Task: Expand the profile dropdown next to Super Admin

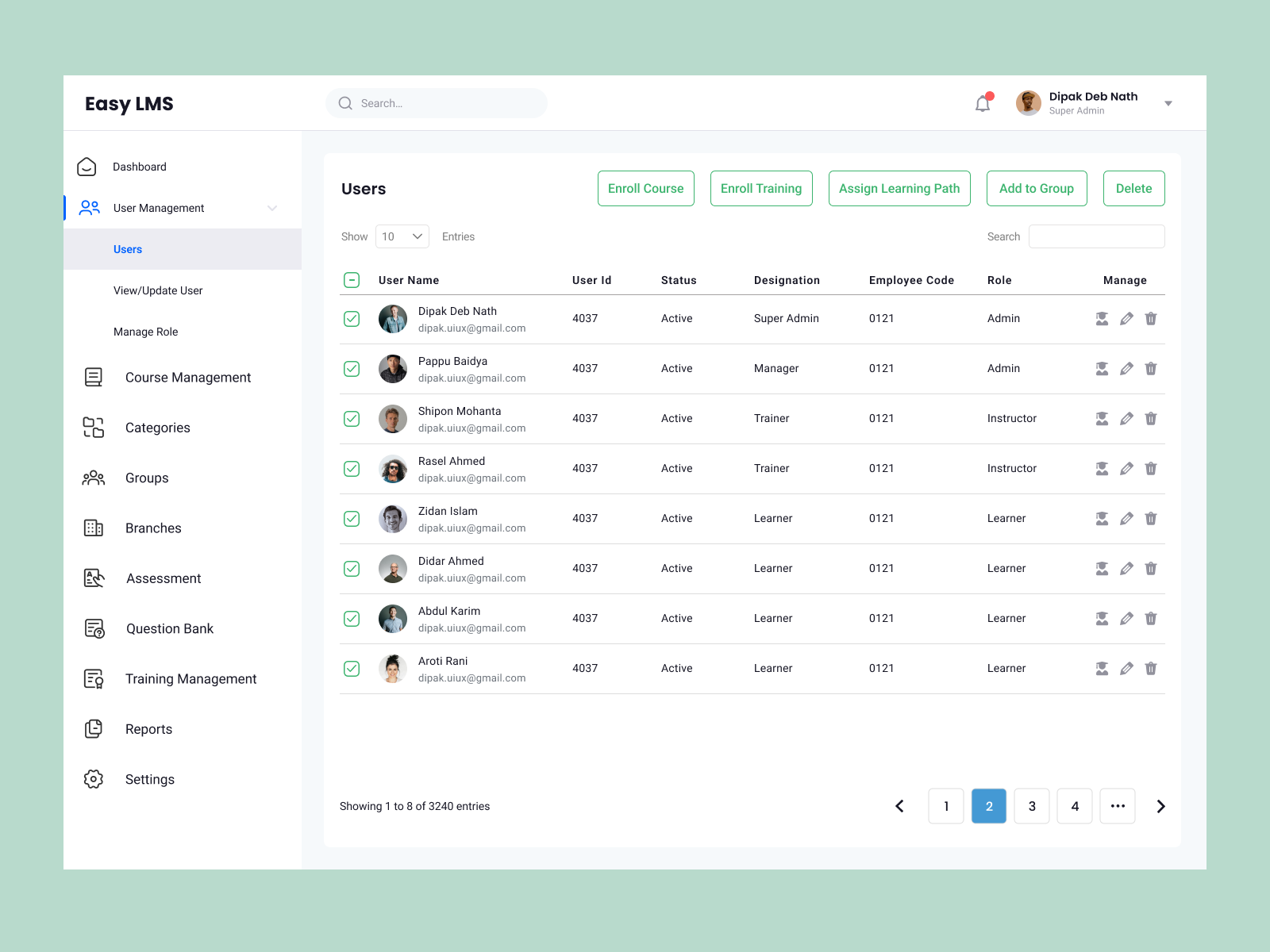Action: point(1168,102)
